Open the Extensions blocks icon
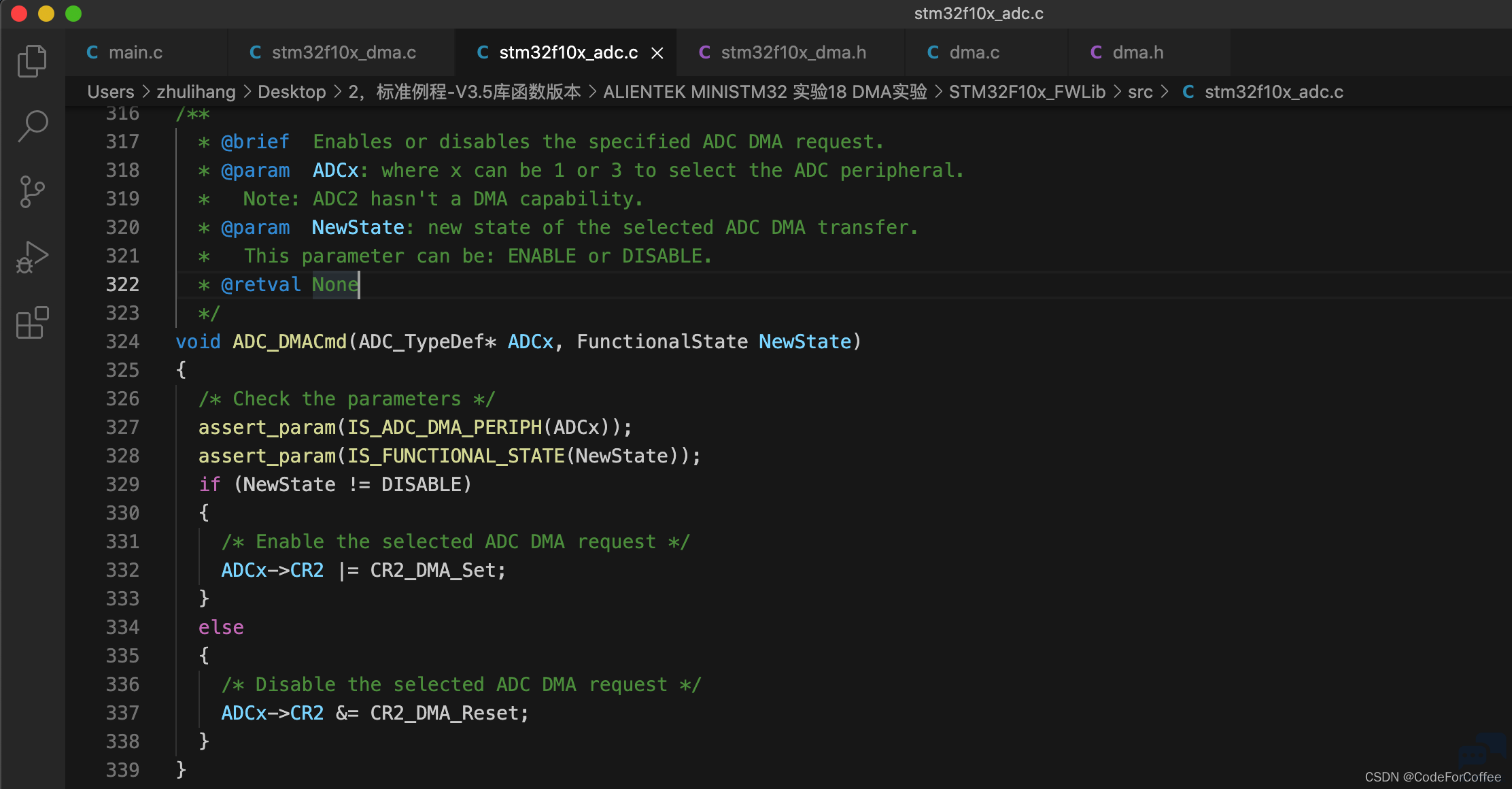Image resolution: width=1512 pixels, height=789 pixels. pyautogui.click(x=32, y=322)
